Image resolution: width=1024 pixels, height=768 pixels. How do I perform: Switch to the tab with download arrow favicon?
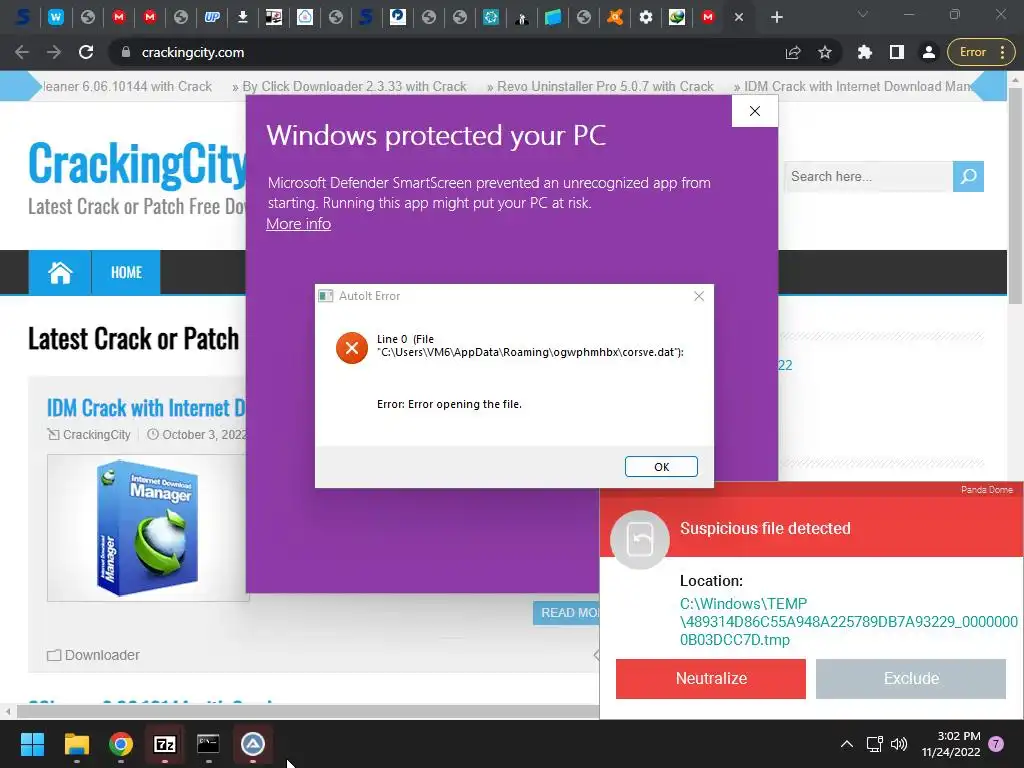click(x=242, y=17)
